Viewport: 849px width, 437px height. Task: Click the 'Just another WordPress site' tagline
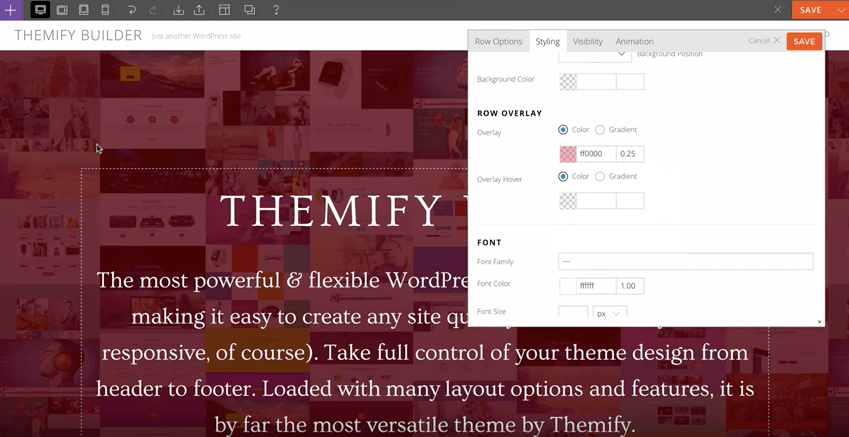(x=196, y=36)
